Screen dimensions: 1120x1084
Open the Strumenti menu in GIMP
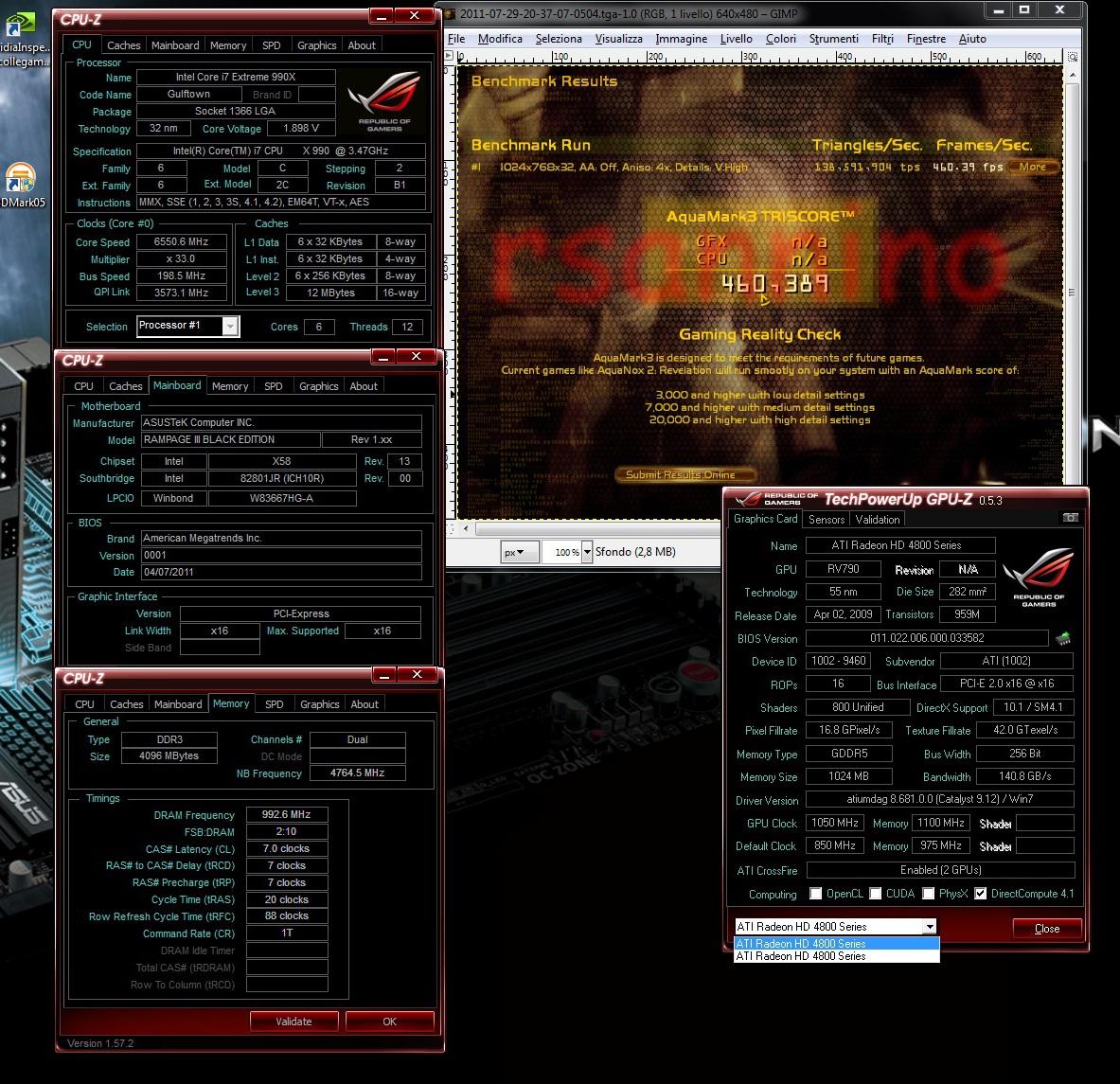pos(833,39)
